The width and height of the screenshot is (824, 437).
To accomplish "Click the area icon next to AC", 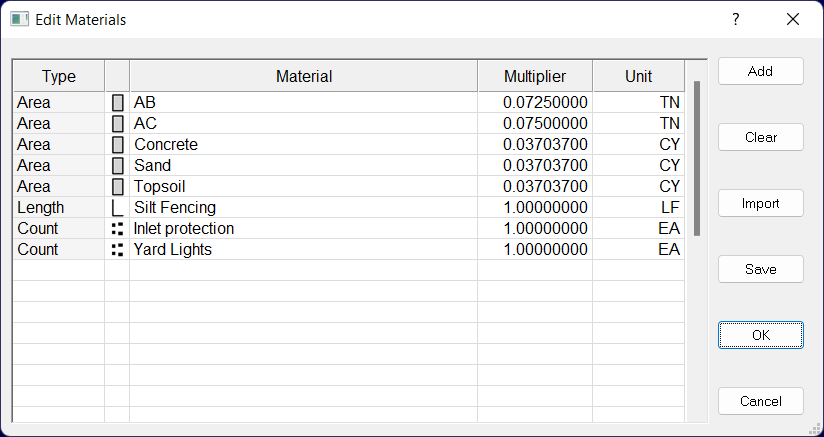I will click(118, 124).
